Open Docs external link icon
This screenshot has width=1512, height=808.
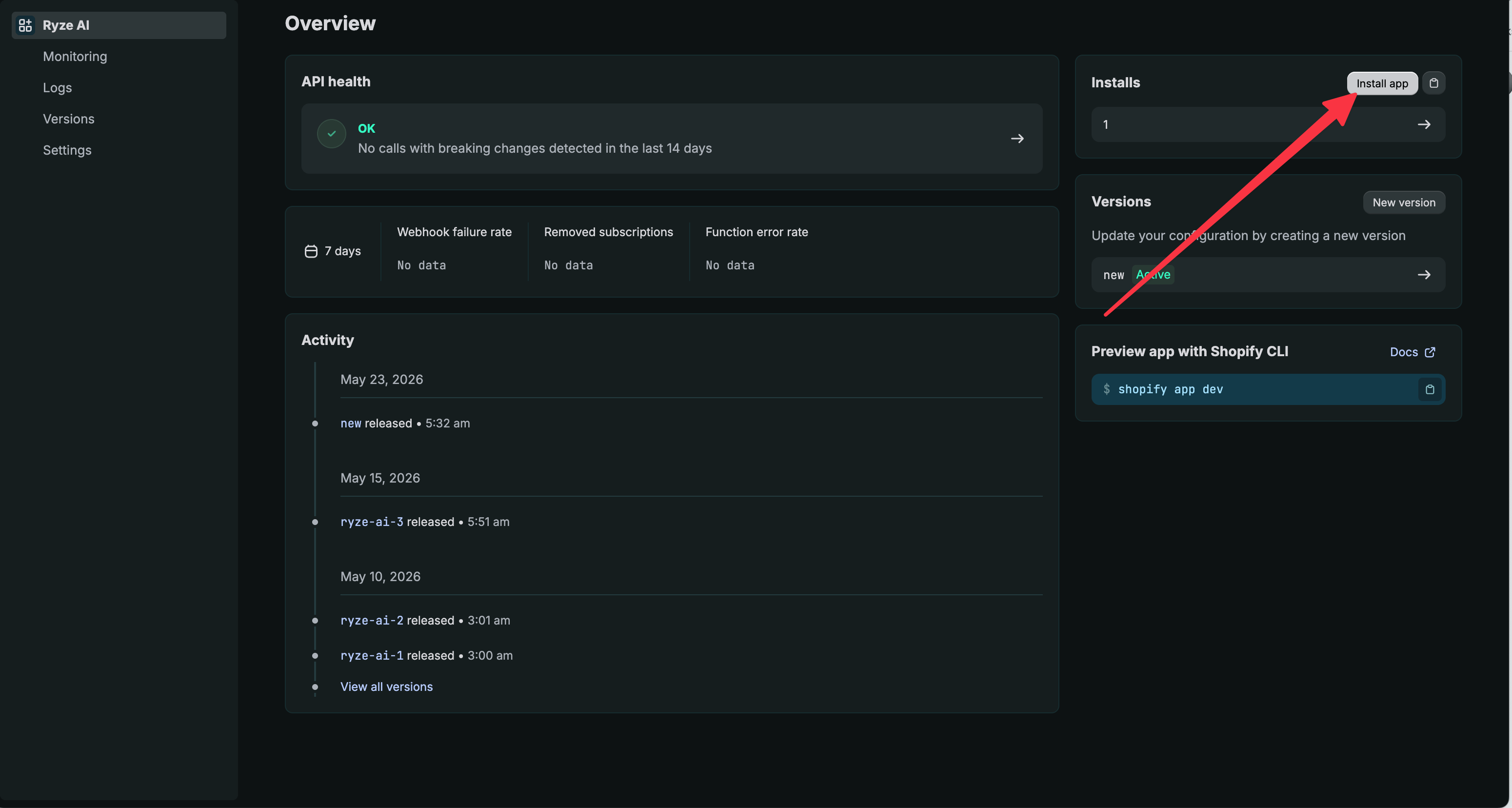[1430, 352]
